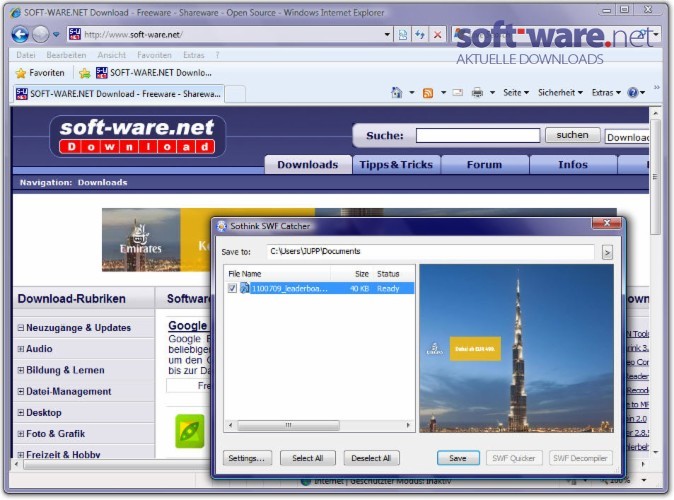Click the suchen button
Screen dimensions: 674x500
(572, 135)
